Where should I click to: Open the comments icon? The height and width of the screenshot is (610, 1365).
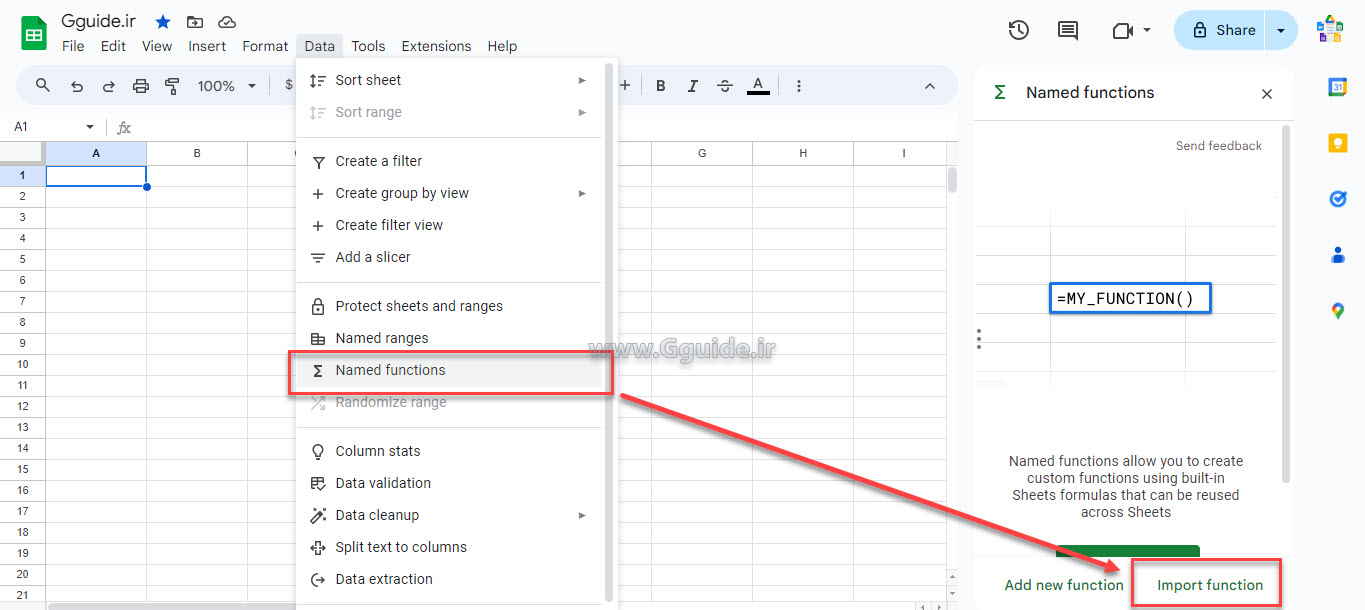click(1068, 30)
